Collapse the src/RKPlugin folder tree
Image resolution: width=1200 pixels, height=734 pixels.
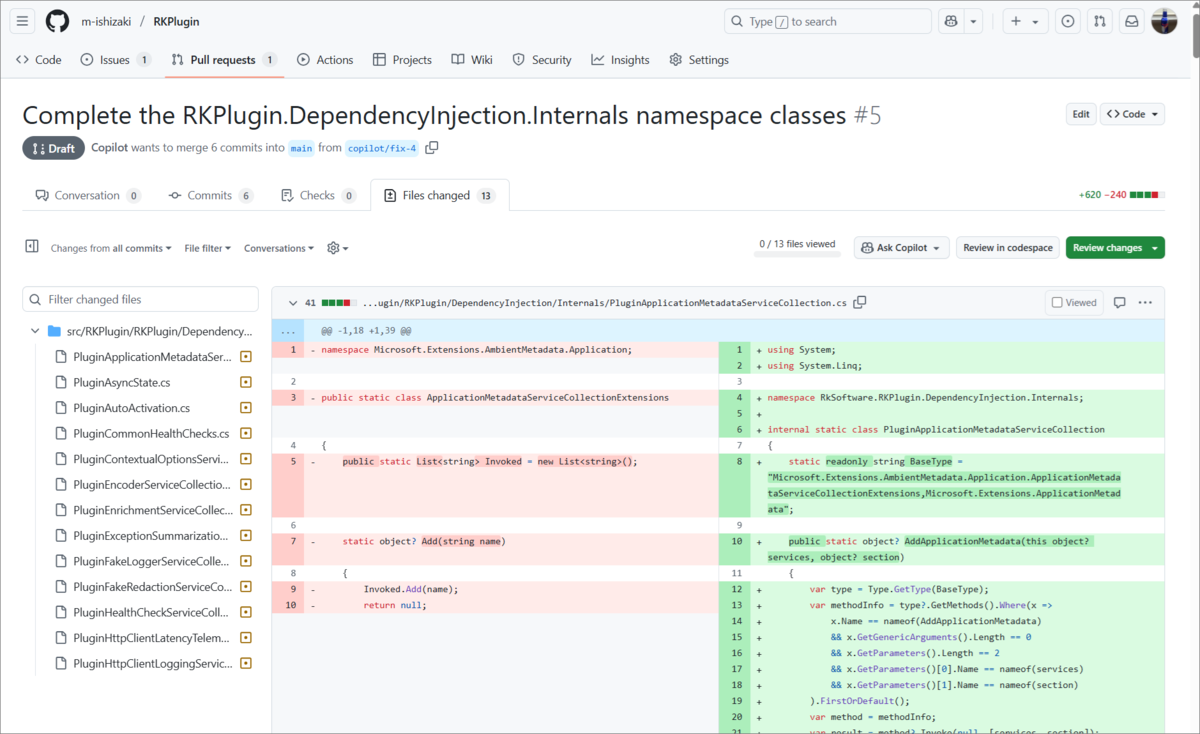tap(35, 331)
